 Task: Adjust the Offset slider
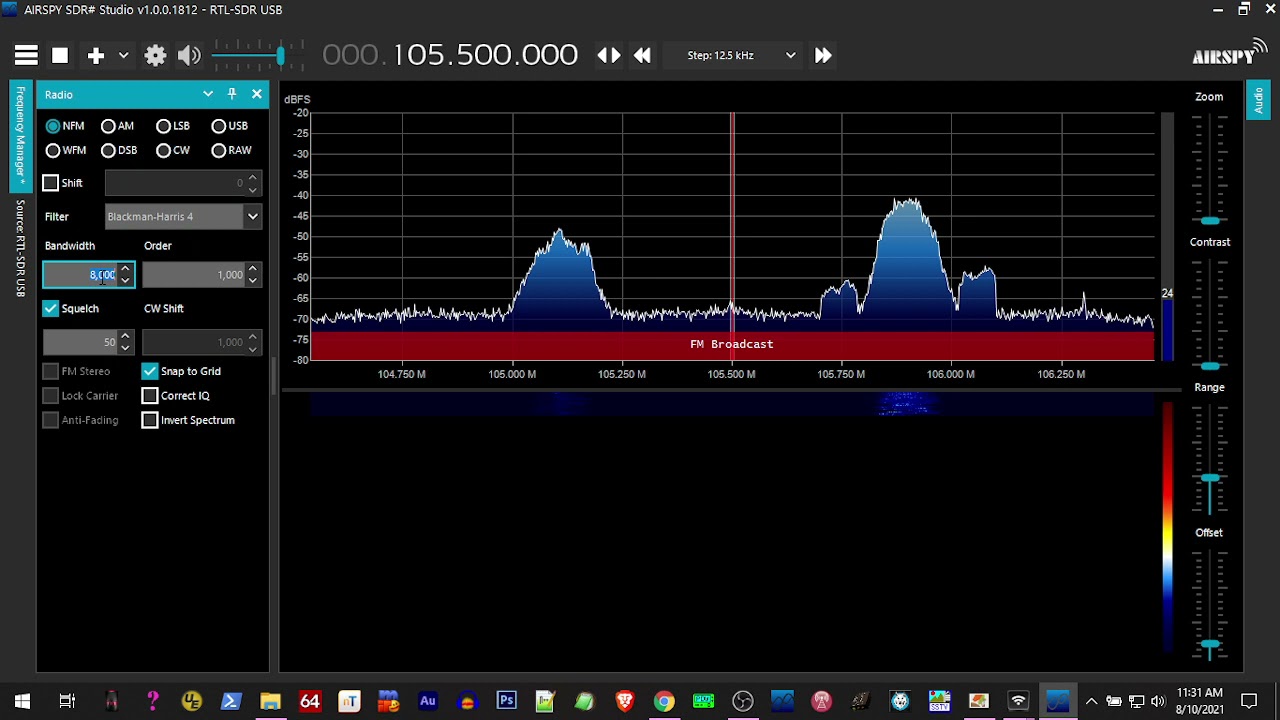(x=1210, y=645)
